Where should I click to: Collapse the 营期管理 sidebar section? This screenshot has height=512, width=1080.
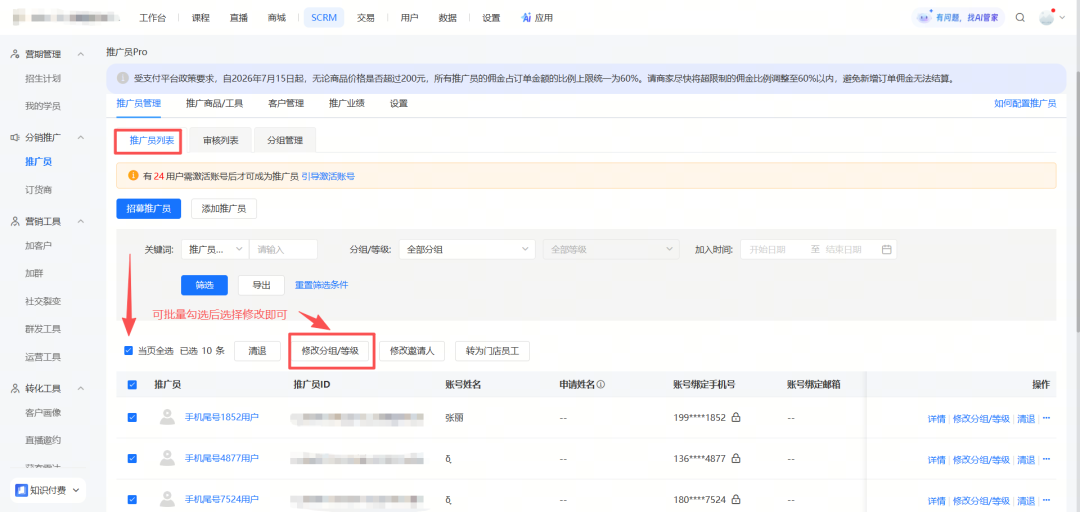click(x=81, y=54)
